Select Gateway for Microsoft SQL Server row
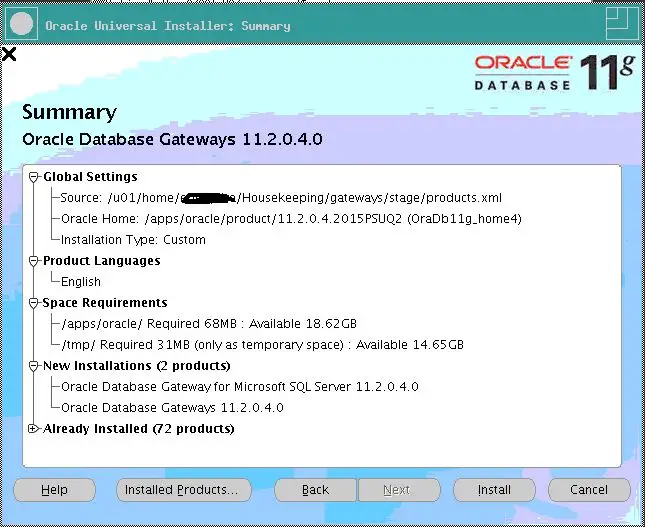 (x=240, y=387)
